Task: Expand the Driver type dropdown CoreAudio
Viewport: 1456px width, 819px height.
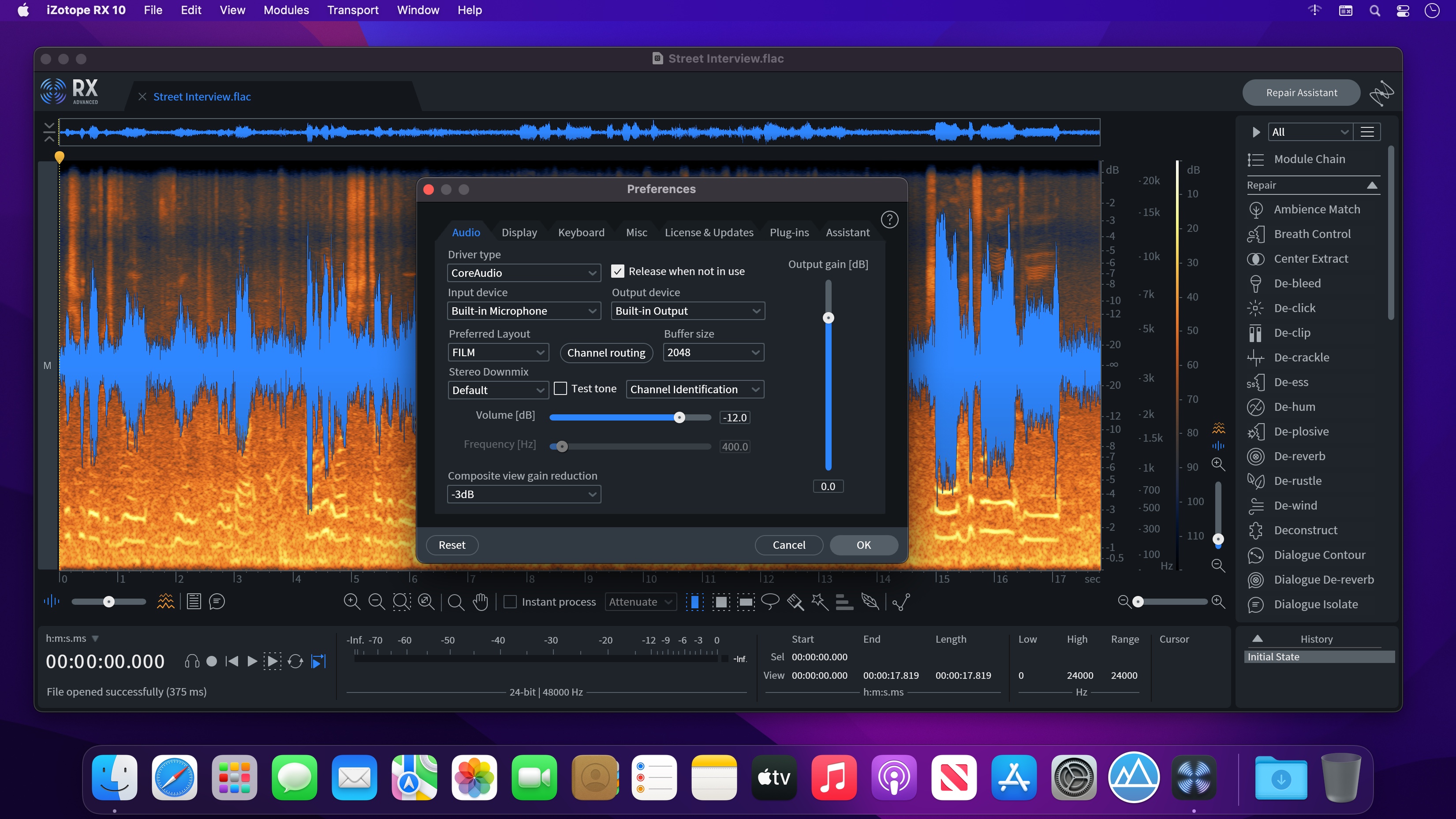Action: point(523,273)
